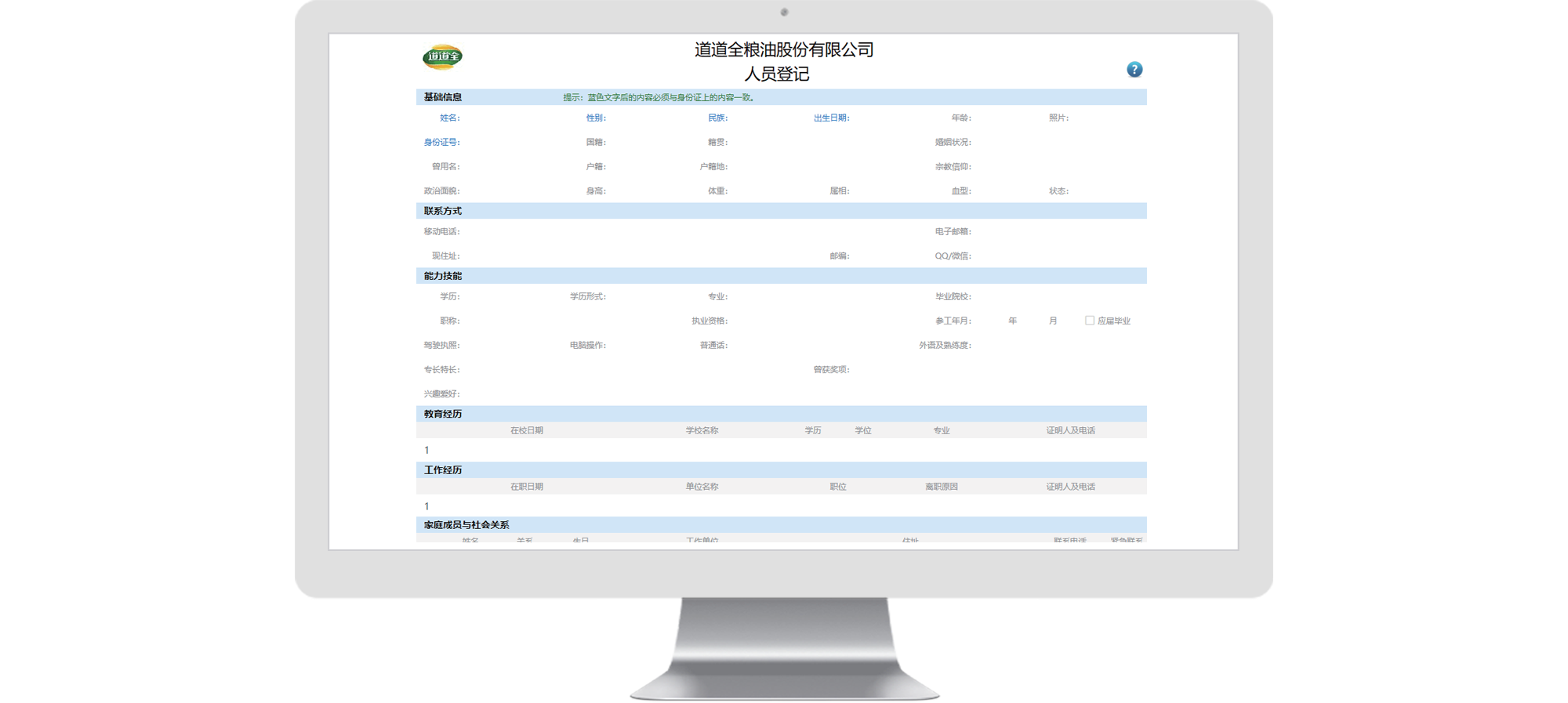Screen dimensions: 1568x703
Task: Click the 学校名称 column header
Action: tap(702, 431)
